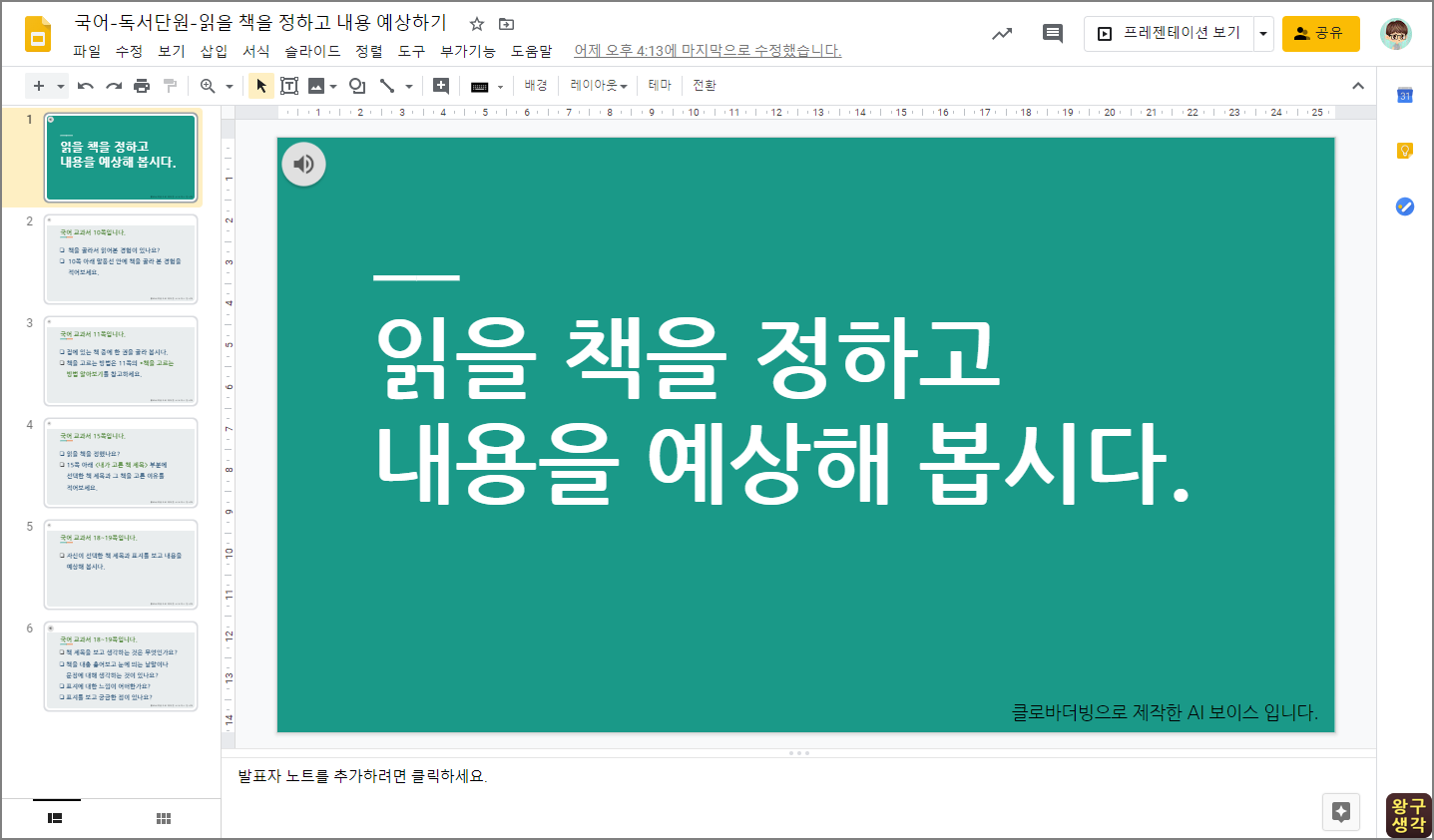The width and height of the screenshot is (1434, 840).
Task: Click the new slide plus button
Action: click(x=39, y=86)
